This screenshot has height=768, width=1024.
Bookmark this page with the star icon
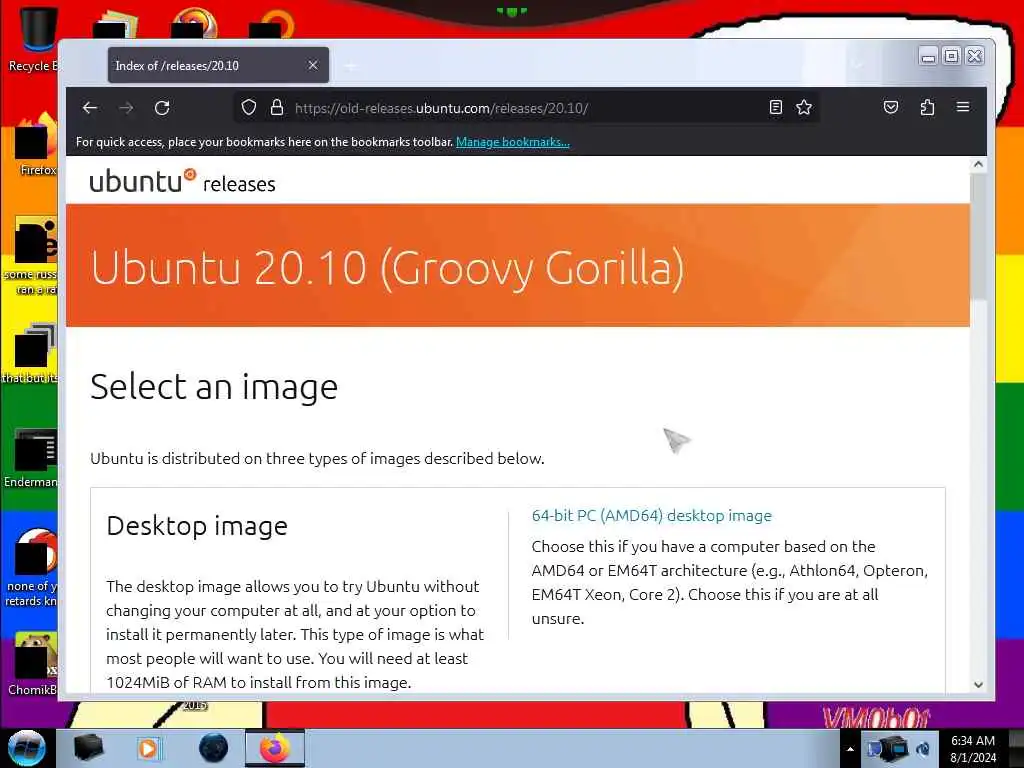pyautogui.click(x=804, y=107)
